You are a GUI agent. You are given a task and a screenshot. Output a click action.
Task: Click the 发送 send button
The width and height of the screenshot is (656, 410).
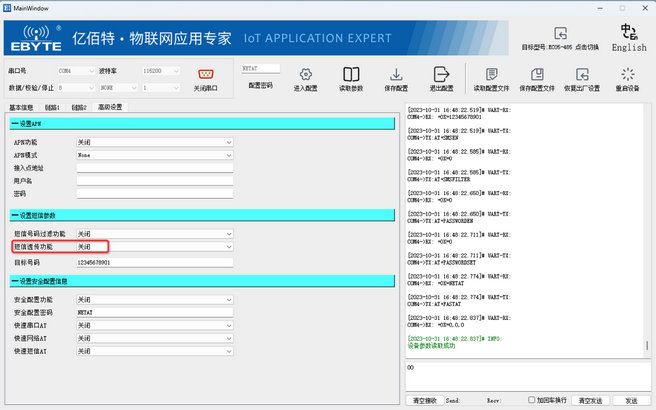(x=630, y=400)
